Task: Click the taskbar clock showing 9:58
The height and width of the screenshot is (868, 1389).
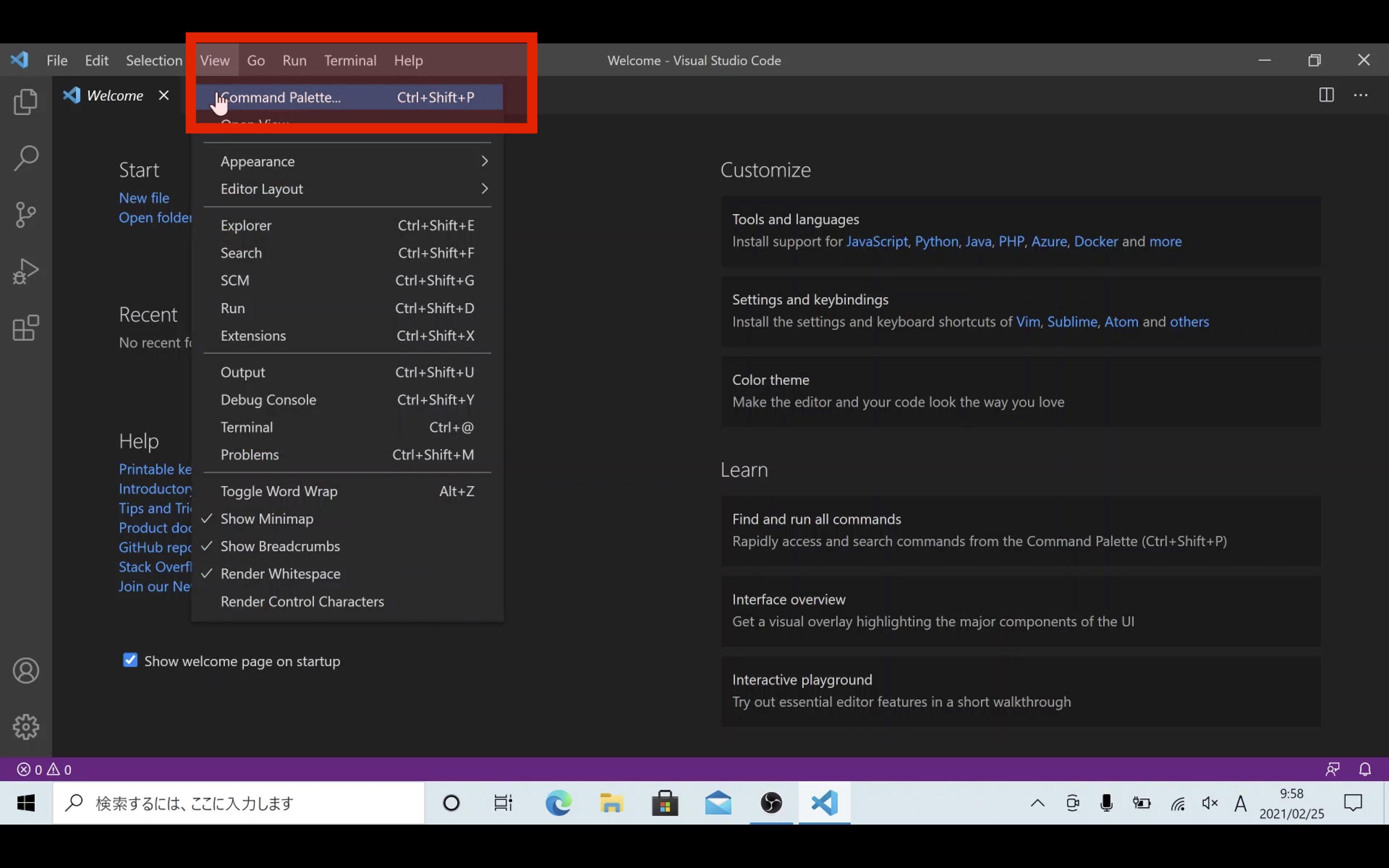Action: 1291,803
